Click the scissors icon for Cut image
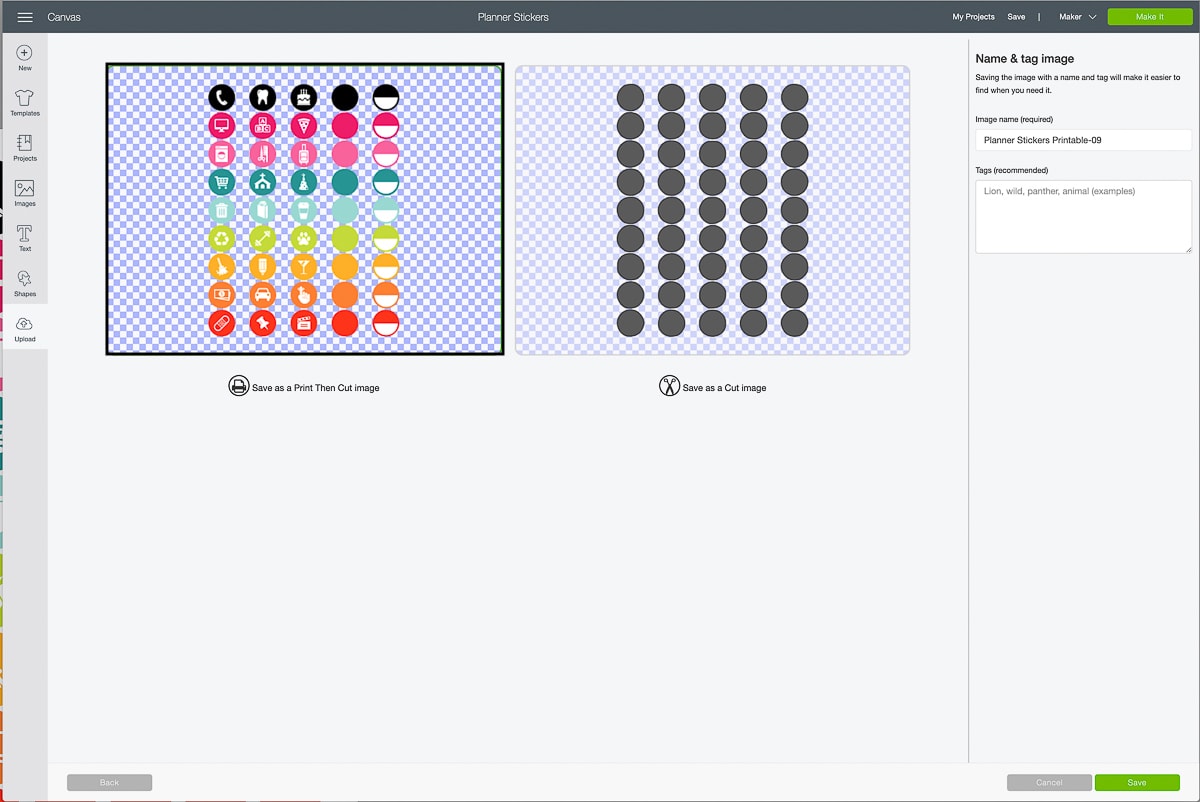This screenshot has height=802, width=1200. point(669,386)
